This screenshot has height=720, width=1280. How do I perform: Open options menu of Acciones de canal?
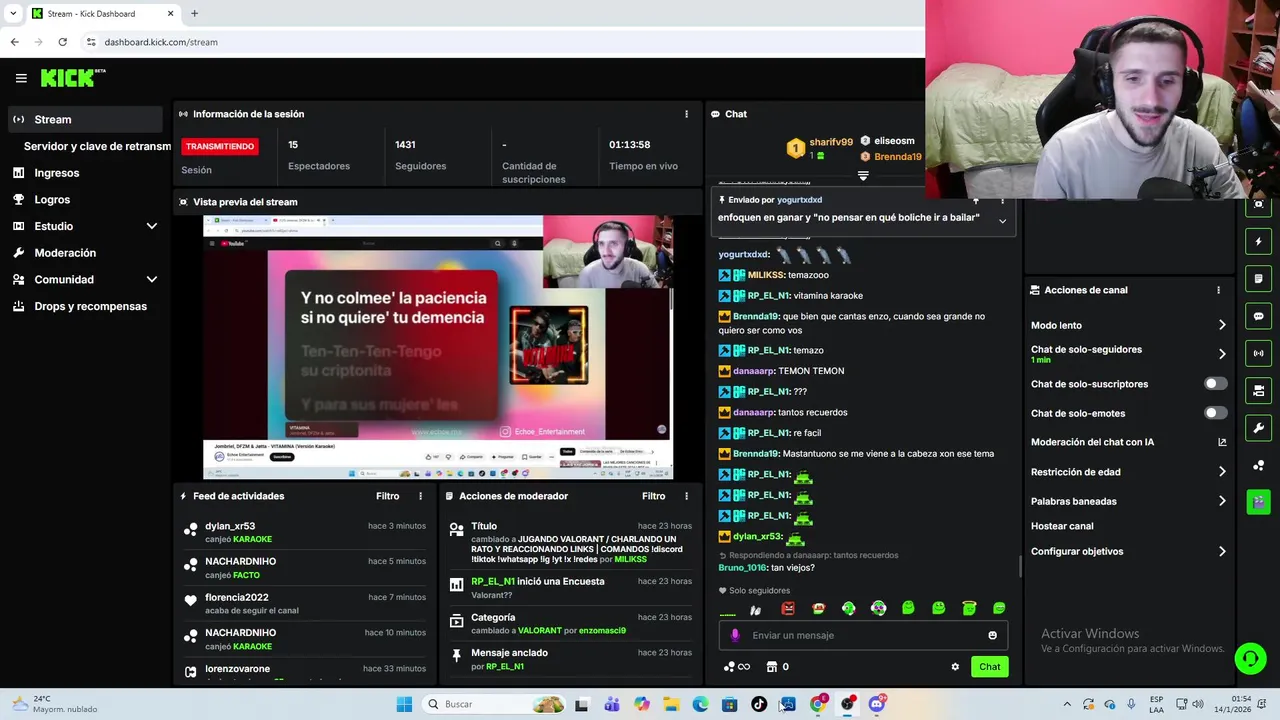[1218, 290]
